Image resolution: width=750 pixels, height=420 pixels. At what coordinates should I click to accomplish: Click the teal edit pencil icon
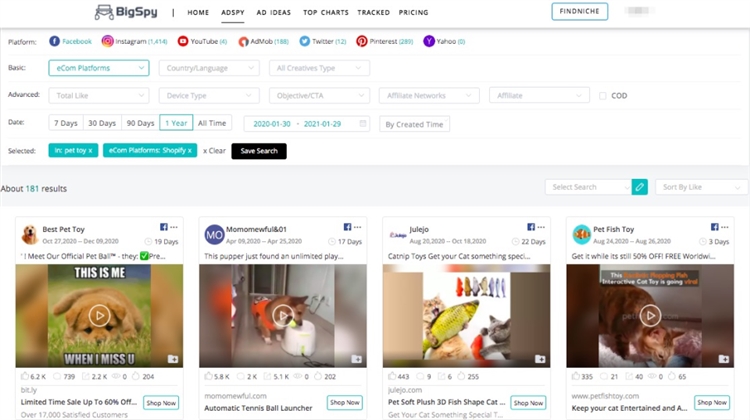click(x=640, y=187)
